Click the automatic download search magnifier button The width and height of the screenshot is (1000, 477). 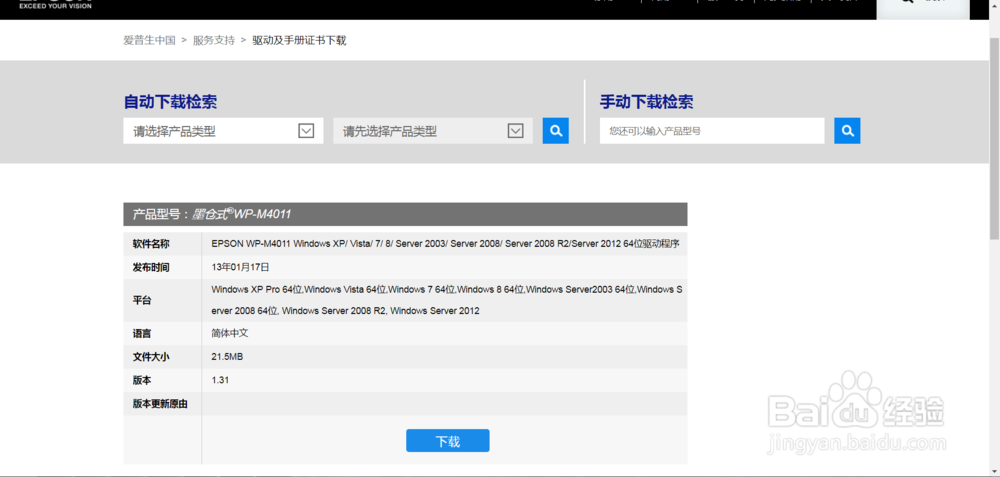coord(555,131)
